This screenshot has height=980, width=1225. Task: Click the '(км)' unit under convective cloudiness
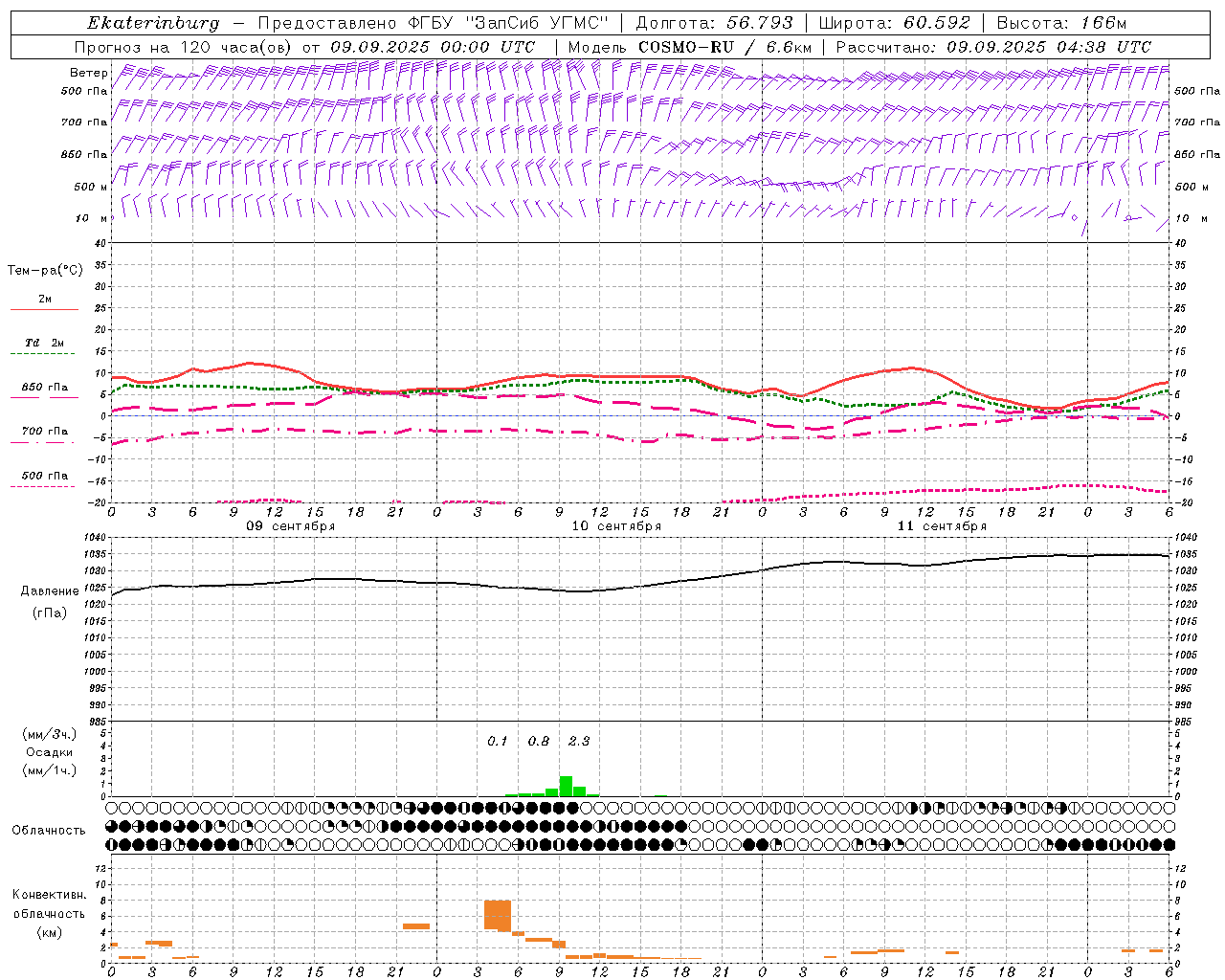coord(49,932)
